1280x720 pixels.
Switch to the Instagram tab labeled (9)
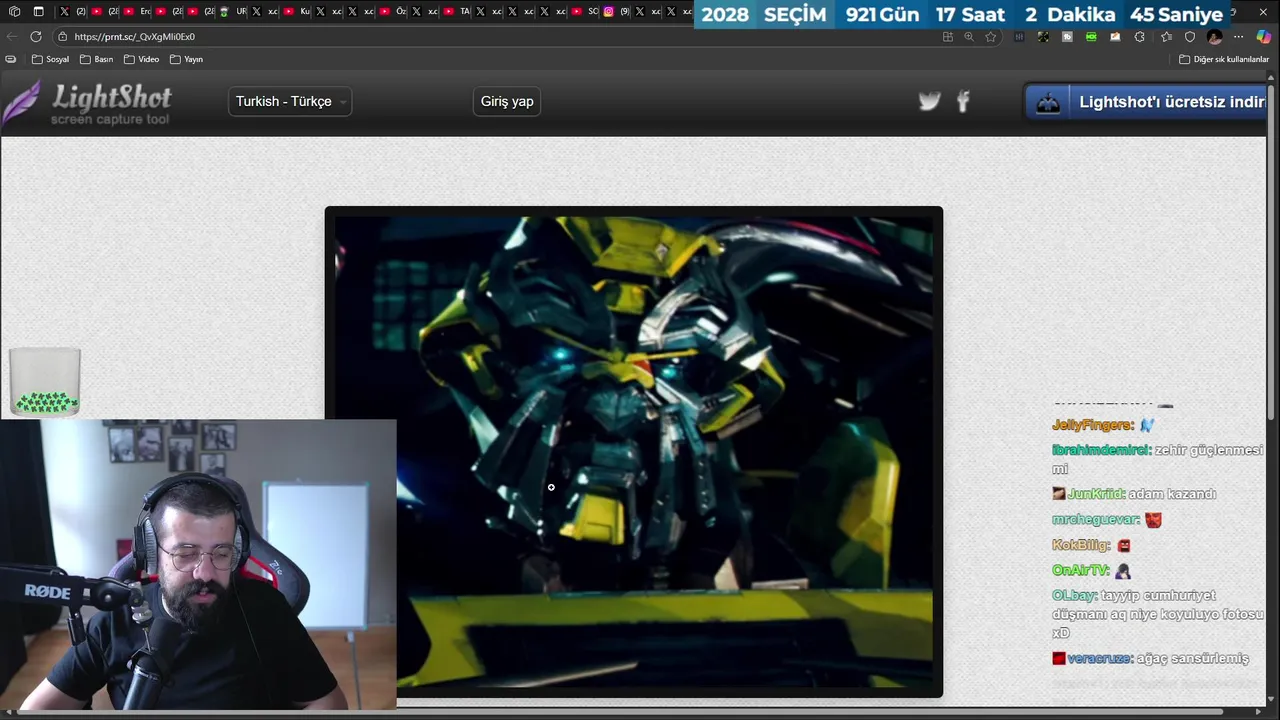pos(617,11)
